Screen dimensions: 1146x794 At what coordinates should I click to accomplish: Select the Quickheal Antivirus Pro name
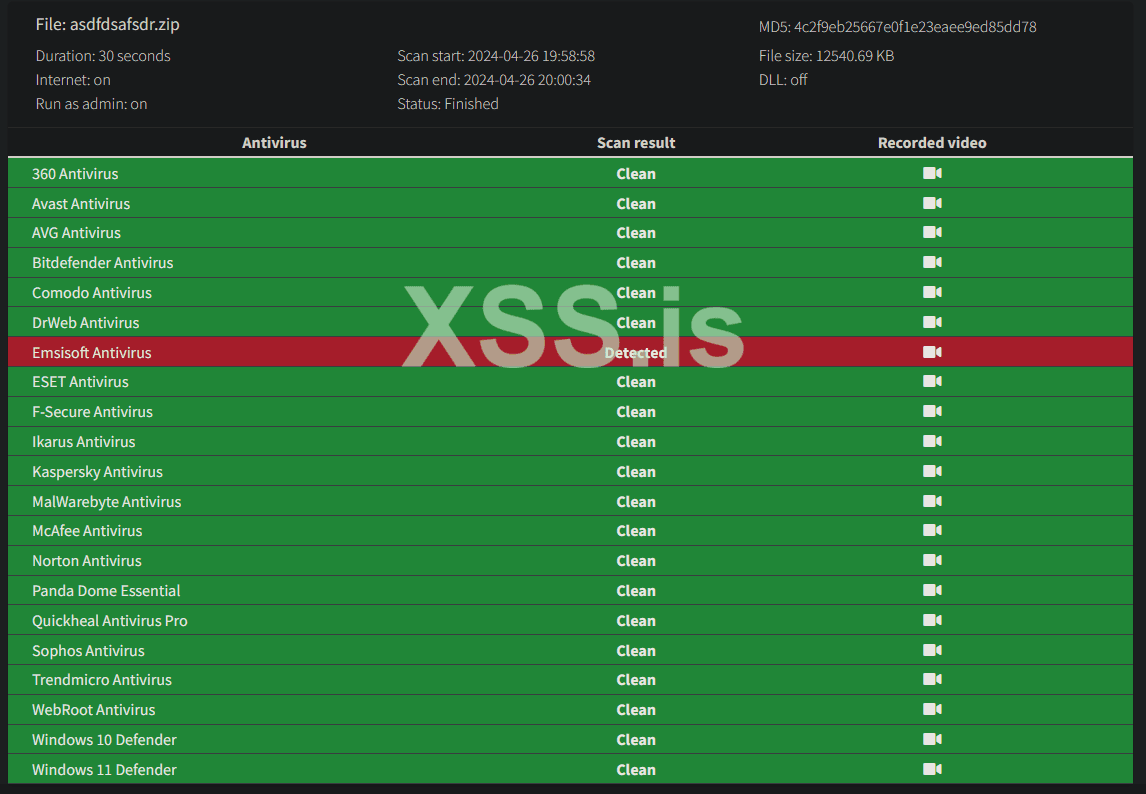[110, 621]
